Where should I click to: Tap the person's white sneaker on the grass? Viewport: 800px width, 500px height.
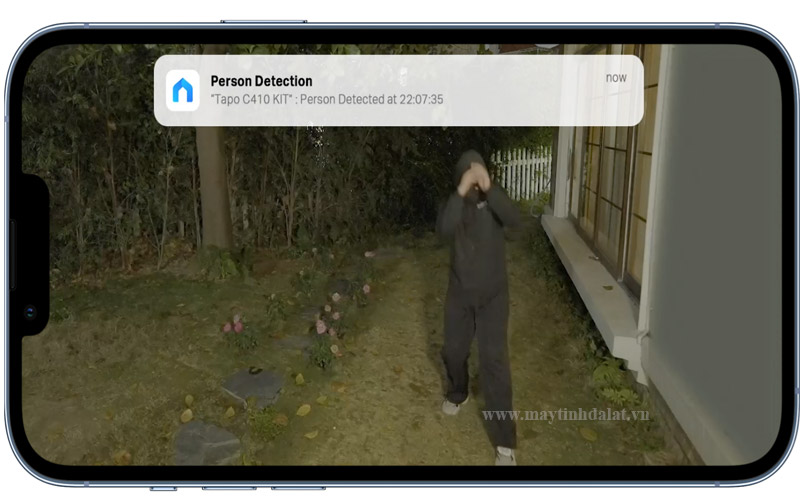(x=455, y=405)
